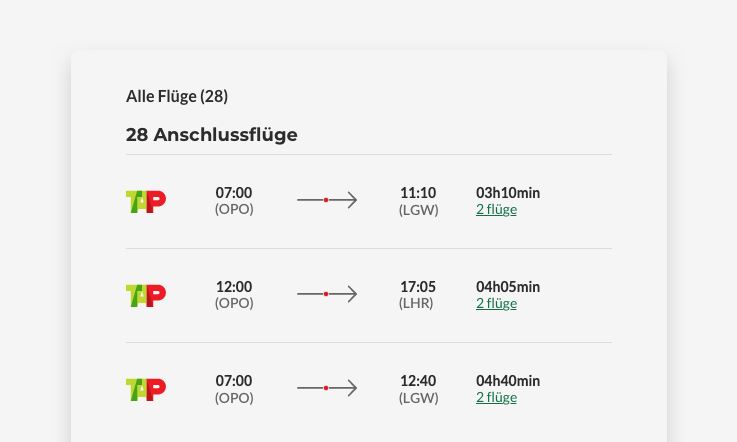Click TAP logo on 07:00–11:10 flight
Image resolution: width=737 pixels, height=442 pixels.
(146, 201)
